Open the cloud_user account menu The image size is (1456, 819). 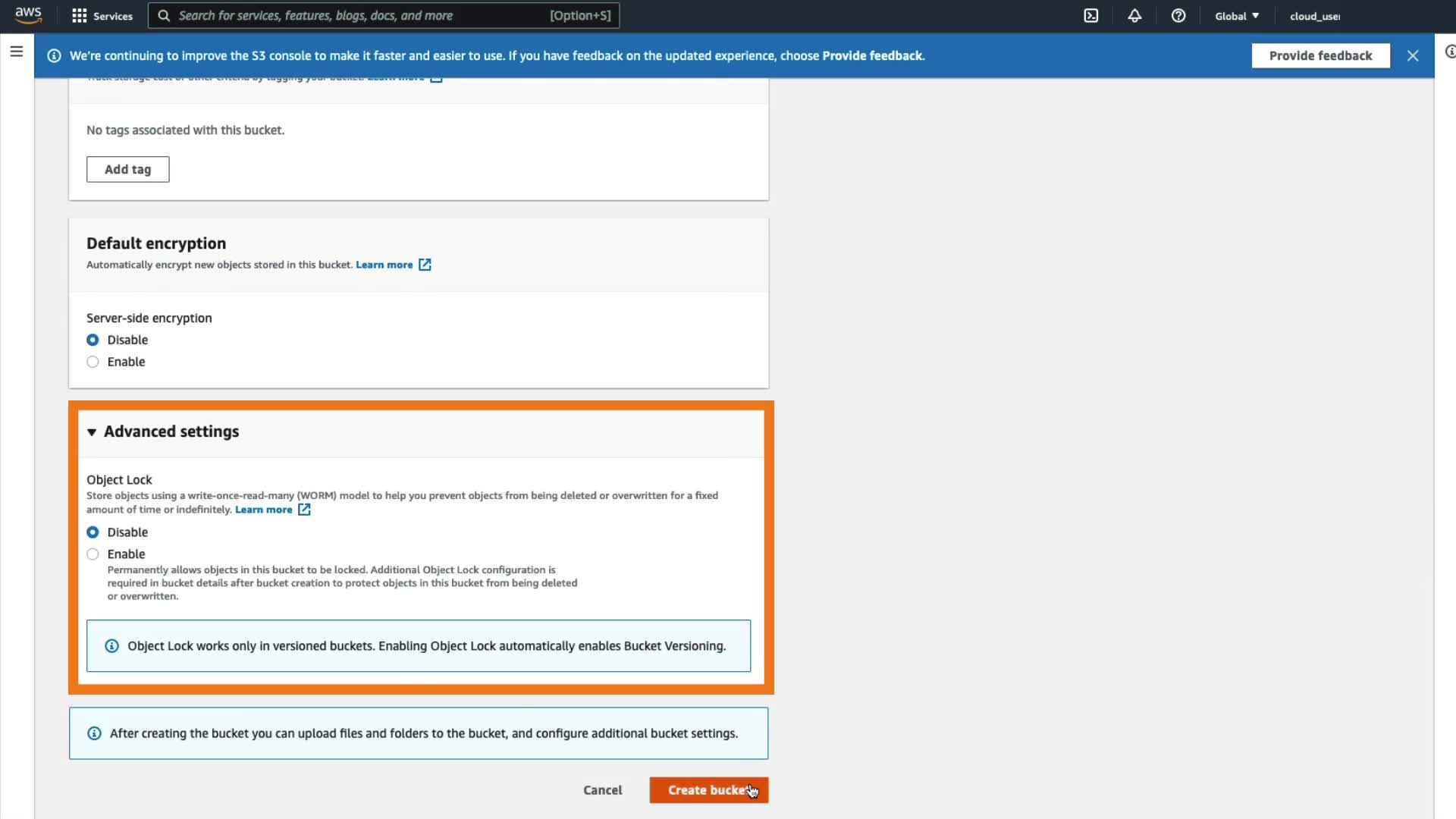tap(1314, 16)
